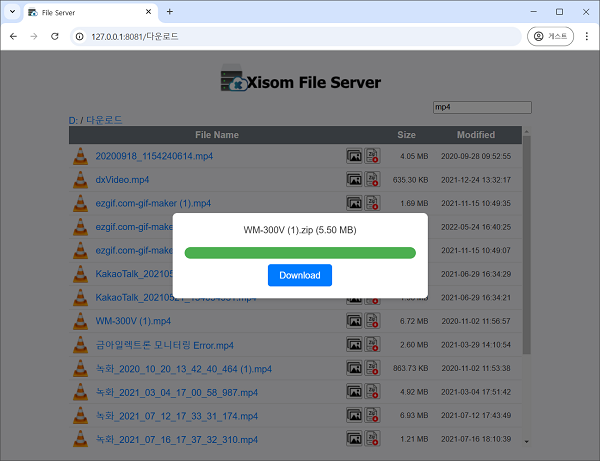
Task: Click the site info icon in address bar
Action: 80,36
